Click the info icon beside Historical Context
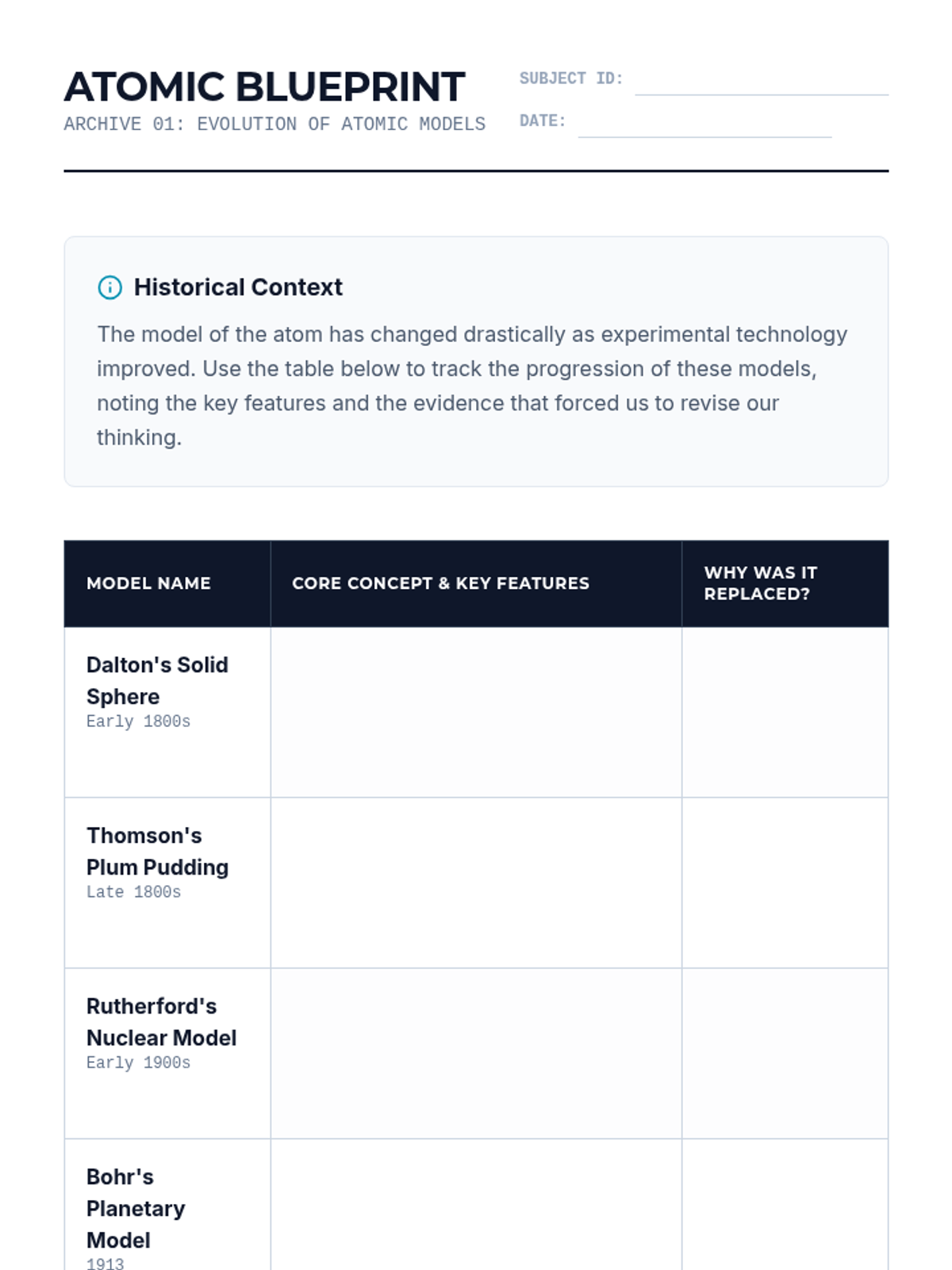The height and width of the screenshot is (1270, 952). [x=109, y=287]
